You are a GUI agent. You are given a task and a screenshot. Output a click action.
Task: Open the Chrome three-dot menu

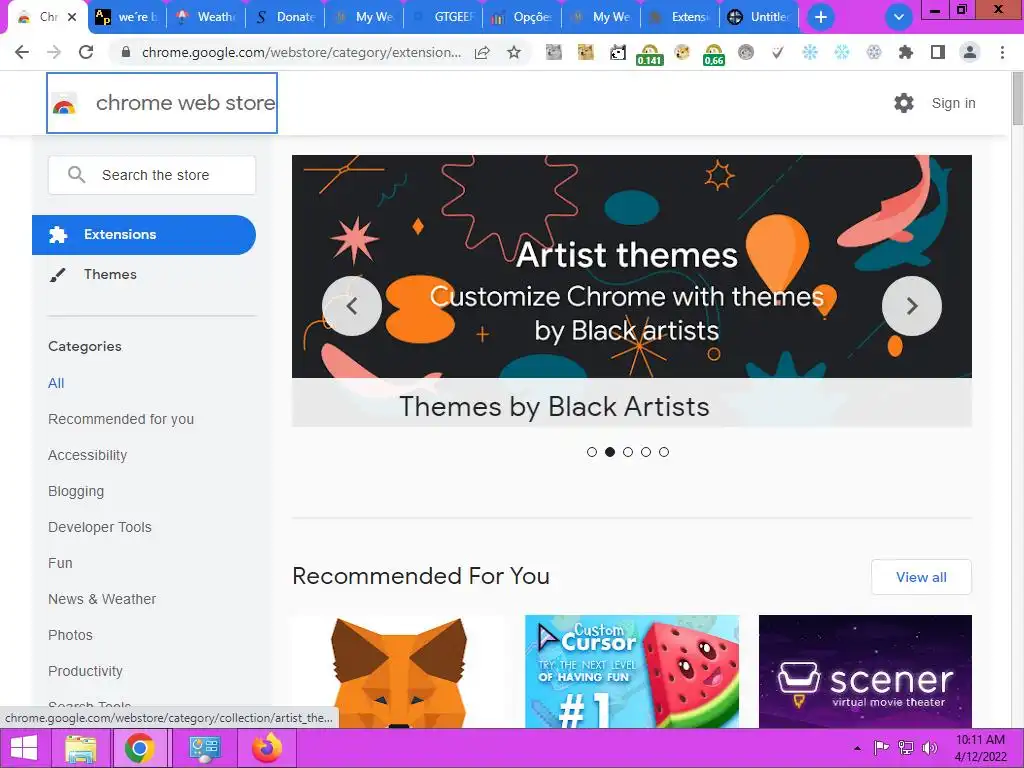click(1002, 52)
